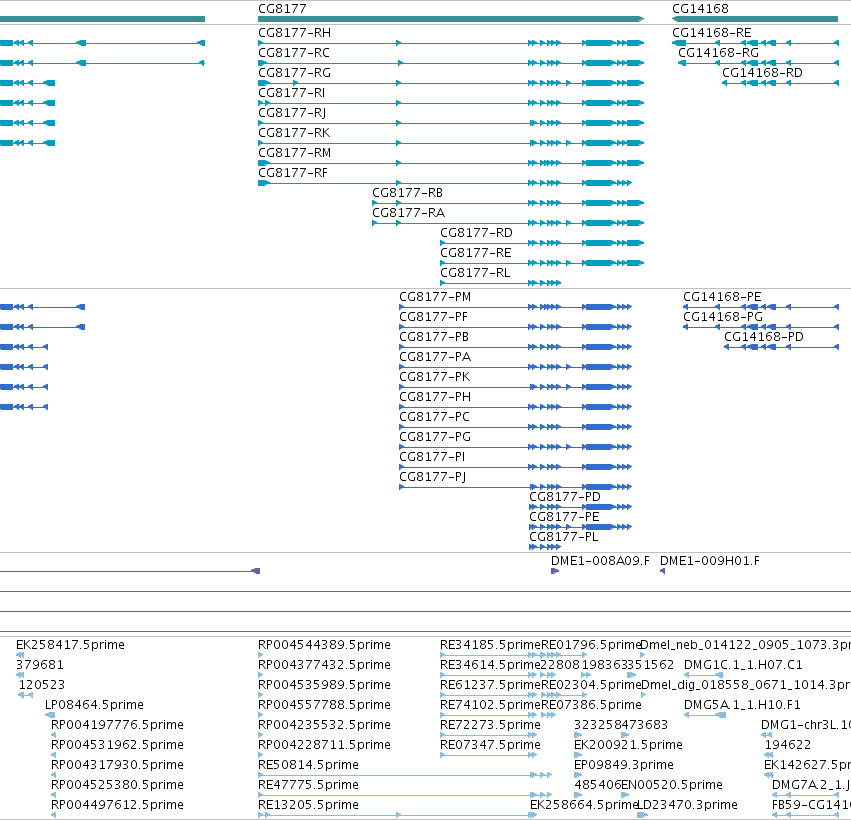Open EST EK258417.5prime
Image resolution: width=851 pixels, height=820 pixels.
[71, 645]
